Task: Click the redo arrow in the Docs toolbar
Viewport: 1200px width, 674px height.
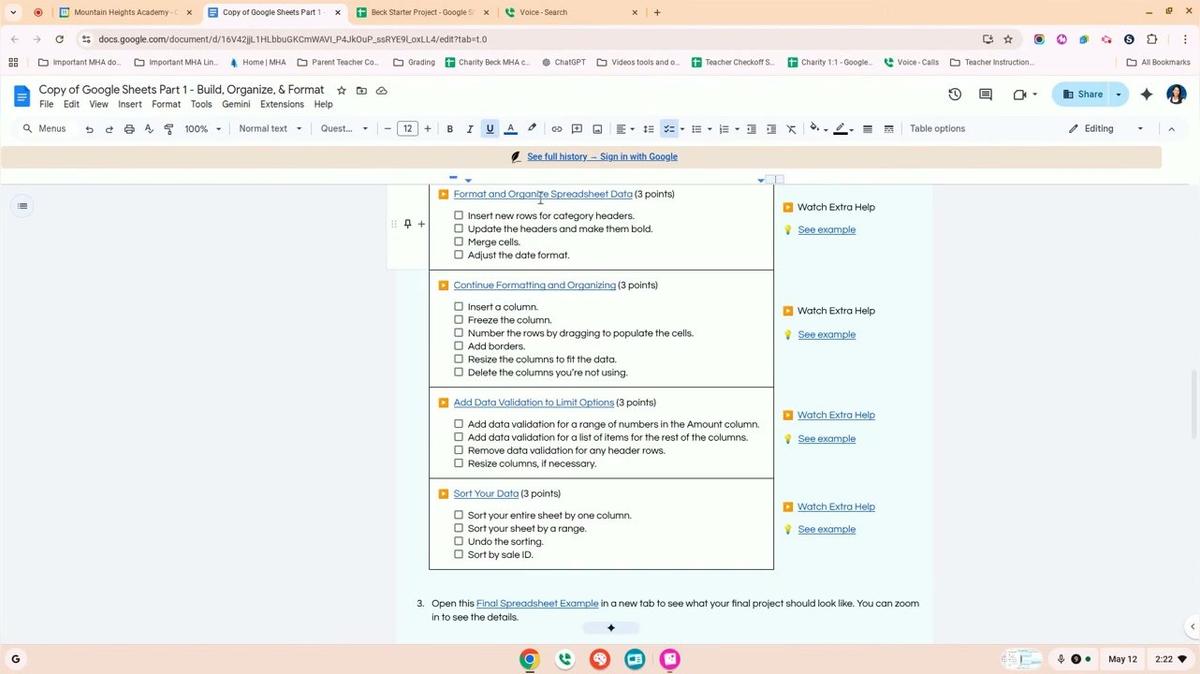Action: pyautogui.click(x=109, y=129)
